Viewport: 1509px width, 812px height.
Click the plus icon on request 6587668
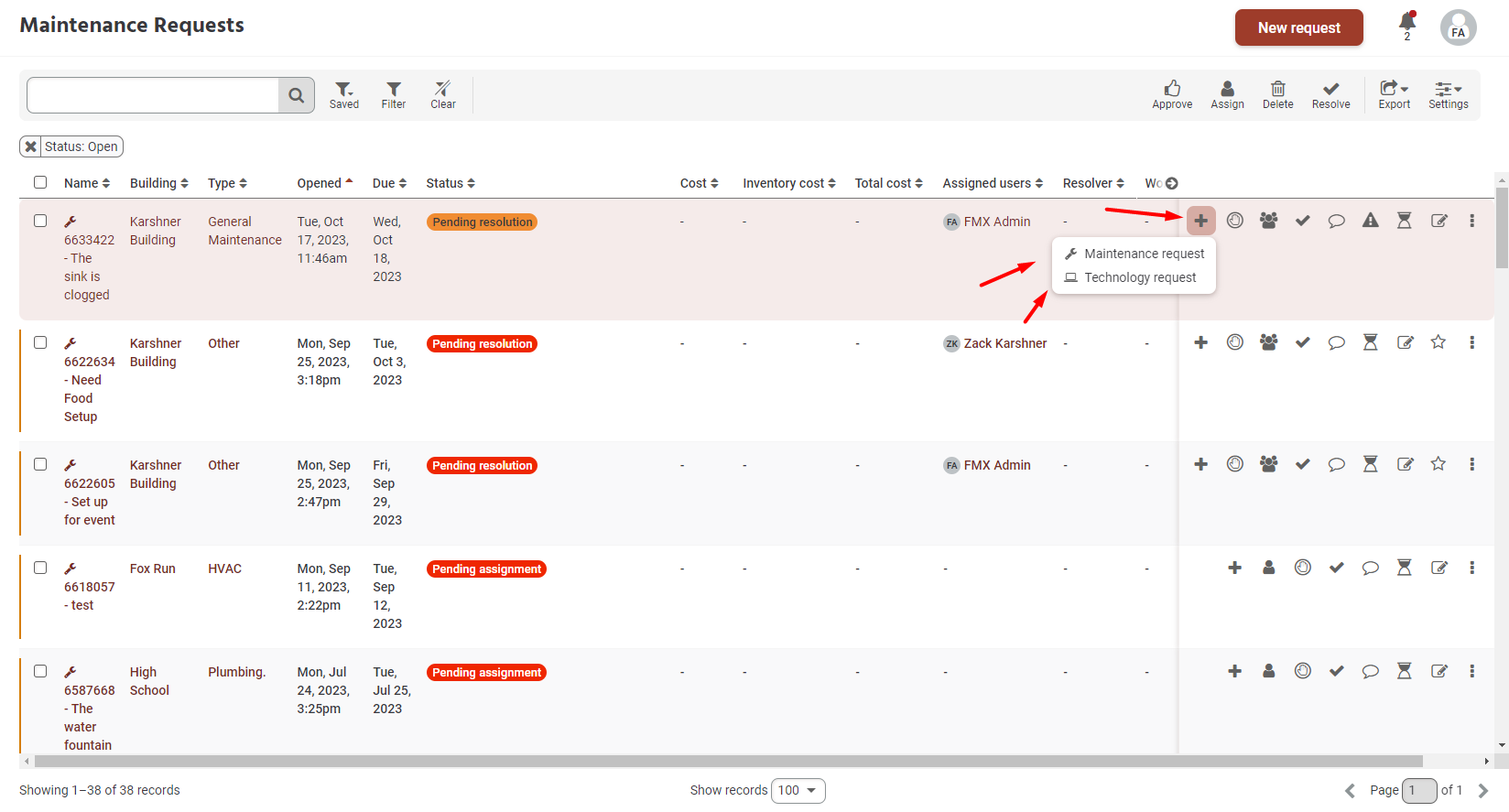1234,671
